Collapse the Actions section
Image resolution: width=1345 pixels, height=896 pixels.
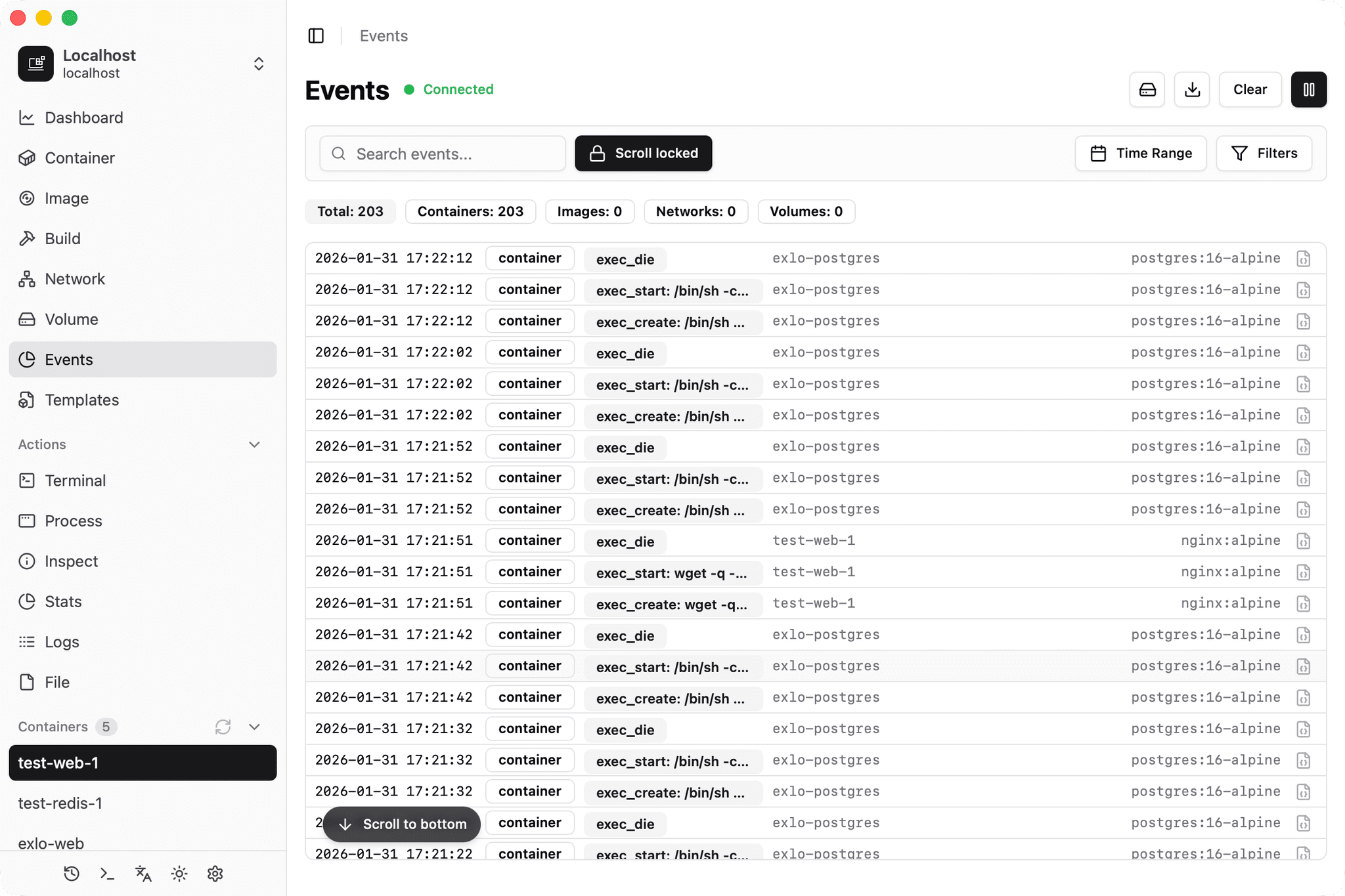coord(254,444)
